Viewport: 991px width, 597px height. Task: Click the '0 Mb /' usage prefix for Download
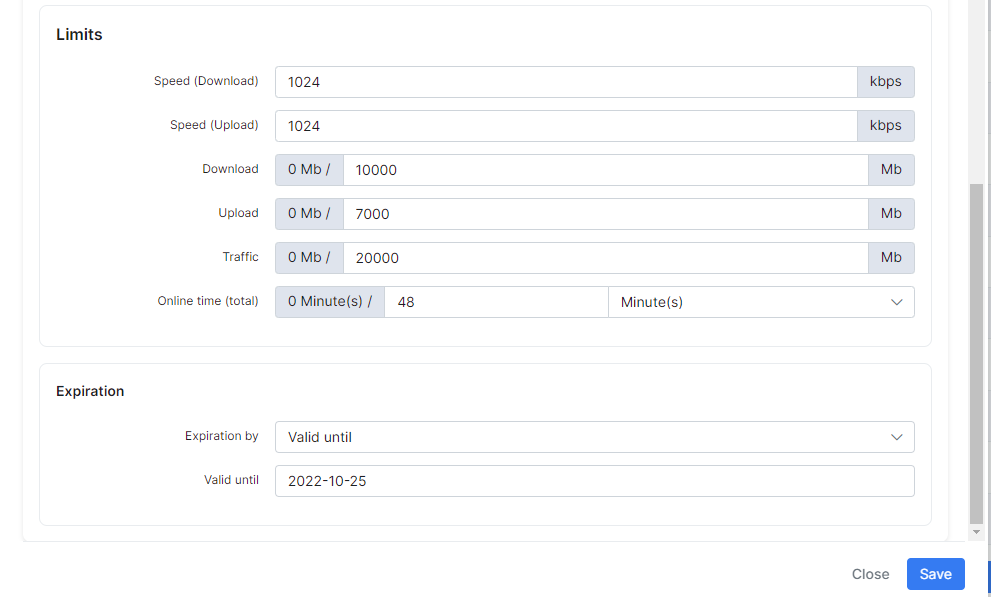pyautogui.click(x=309, y=170)
